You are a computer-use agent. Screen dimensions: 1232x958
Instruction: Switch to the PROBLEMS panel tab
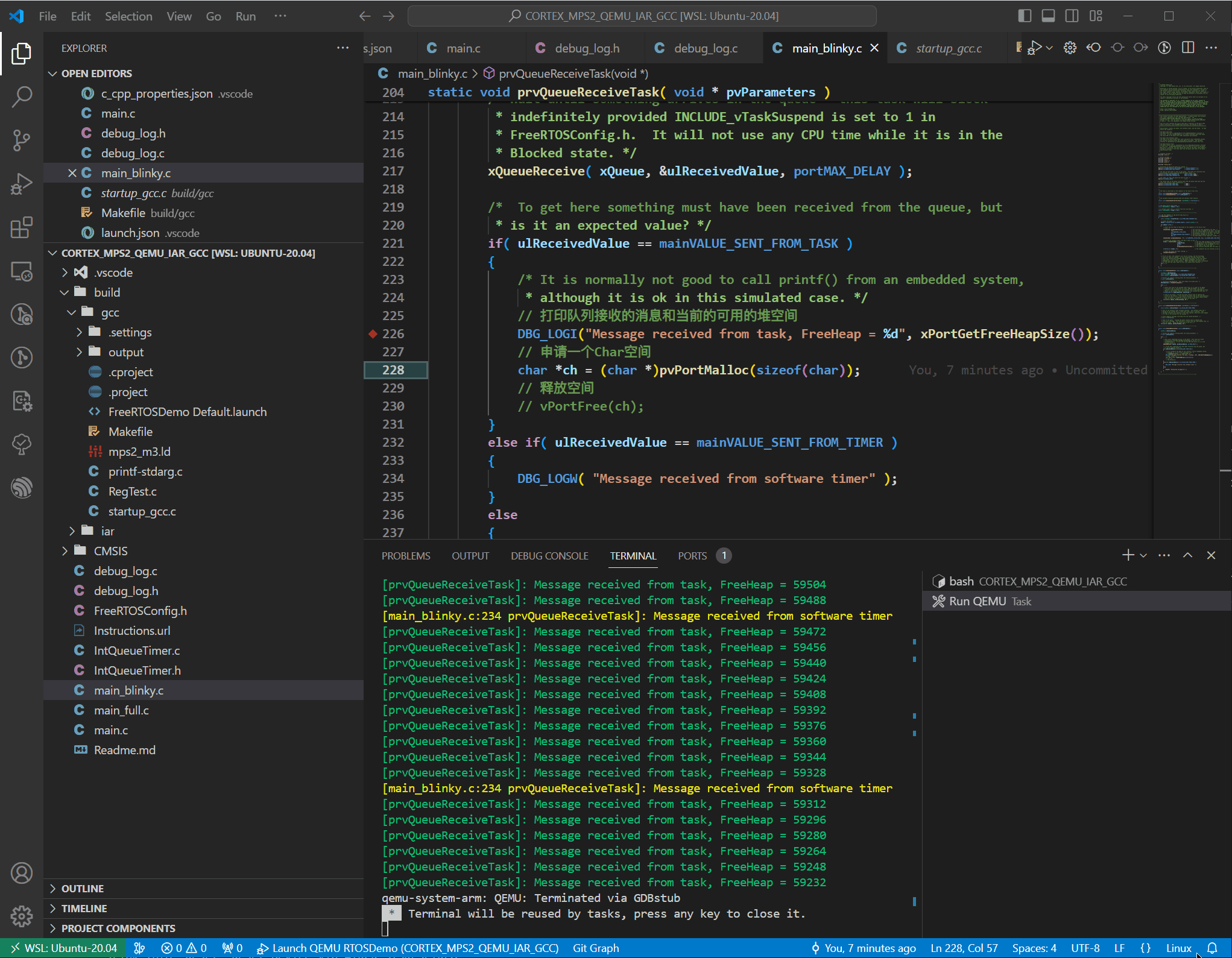[x=406, y=556]
